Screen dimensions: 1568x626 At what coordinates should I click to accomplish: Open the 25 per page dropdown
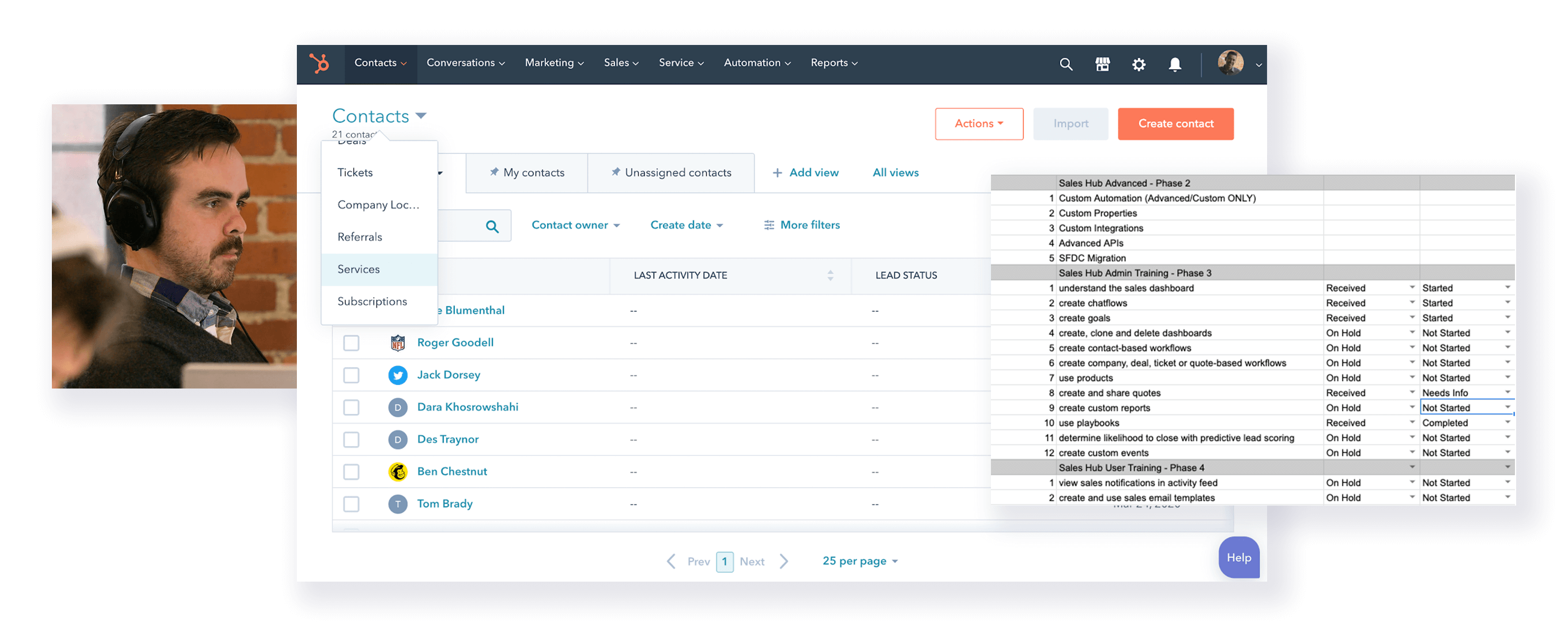coord(860,561)
